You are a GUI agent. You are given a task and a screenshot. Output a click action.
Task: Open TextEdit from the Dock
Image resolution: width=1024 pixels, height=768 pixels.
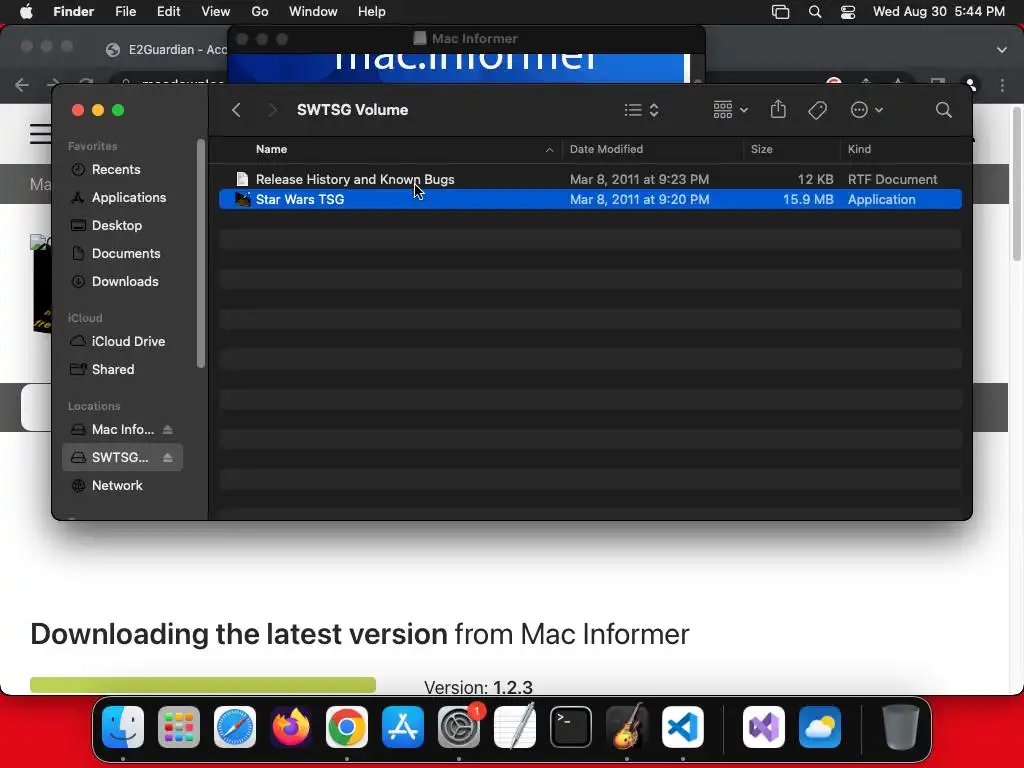click(x=515, y=727)
